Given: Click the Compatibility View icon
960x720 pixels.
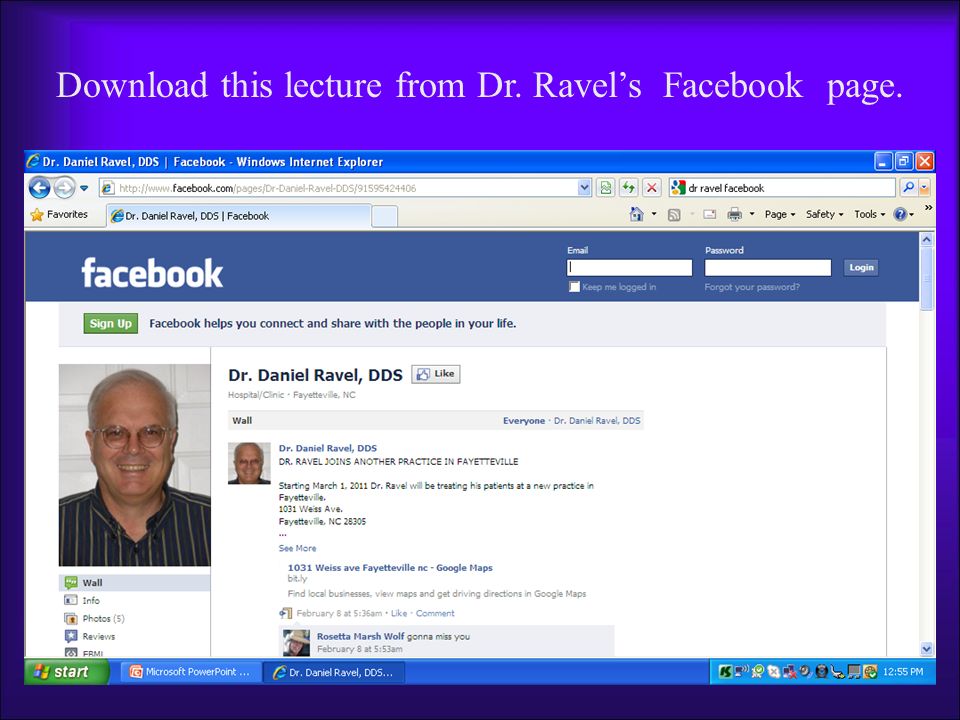Looking at the screenshot, I should (606, 188).
